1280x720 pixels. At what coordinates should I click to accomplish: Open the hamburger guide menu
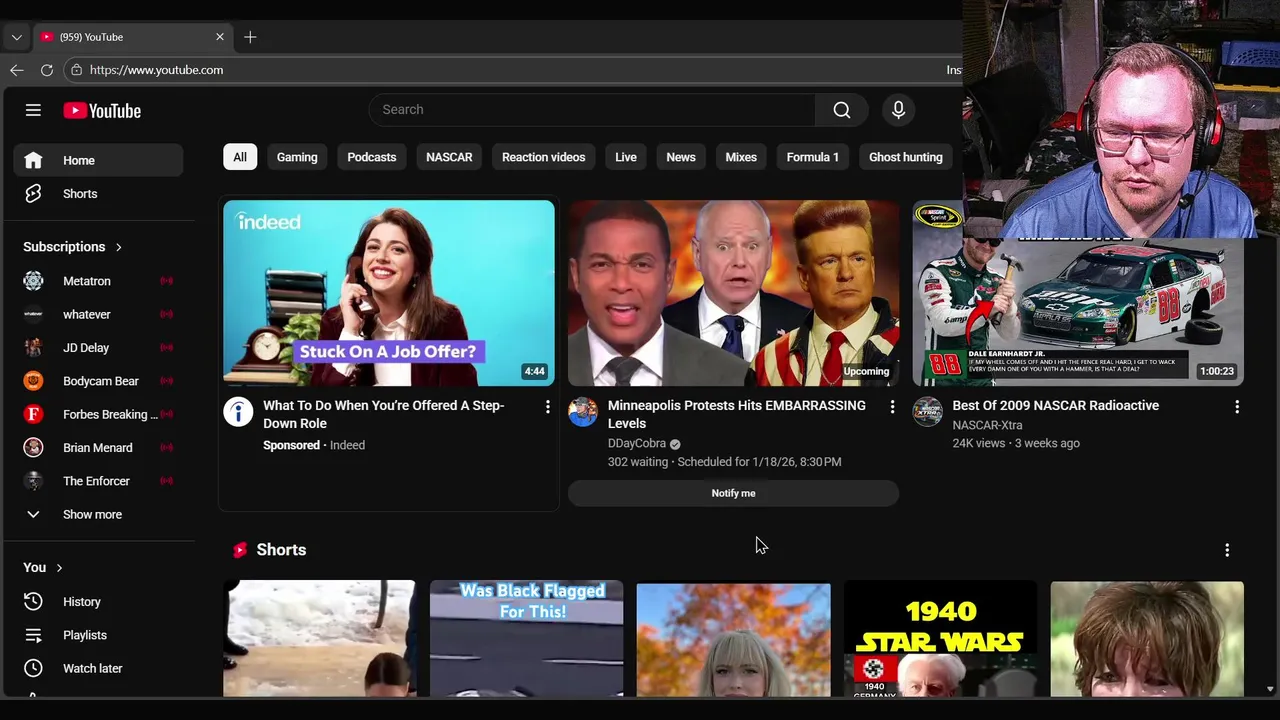[x=33, y=110]
